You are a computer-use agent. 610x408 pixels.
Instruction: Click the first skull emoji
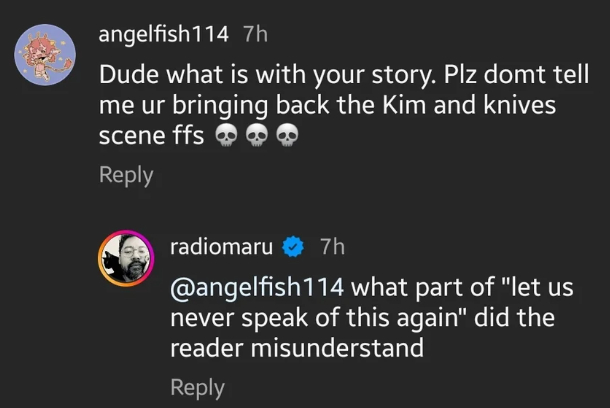[x=224, y=136]
